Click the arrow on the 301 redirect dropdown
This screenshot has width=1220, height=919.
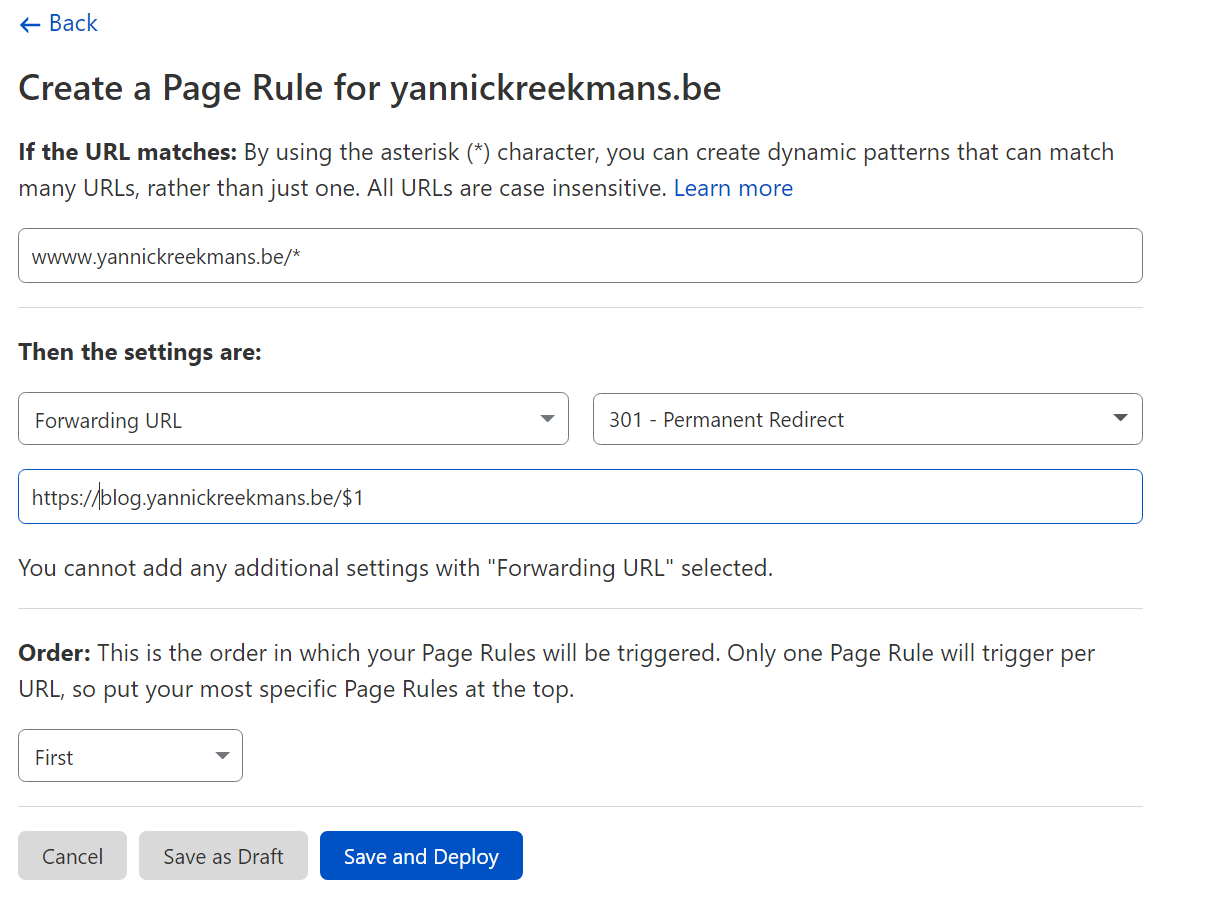[1121, 419]
